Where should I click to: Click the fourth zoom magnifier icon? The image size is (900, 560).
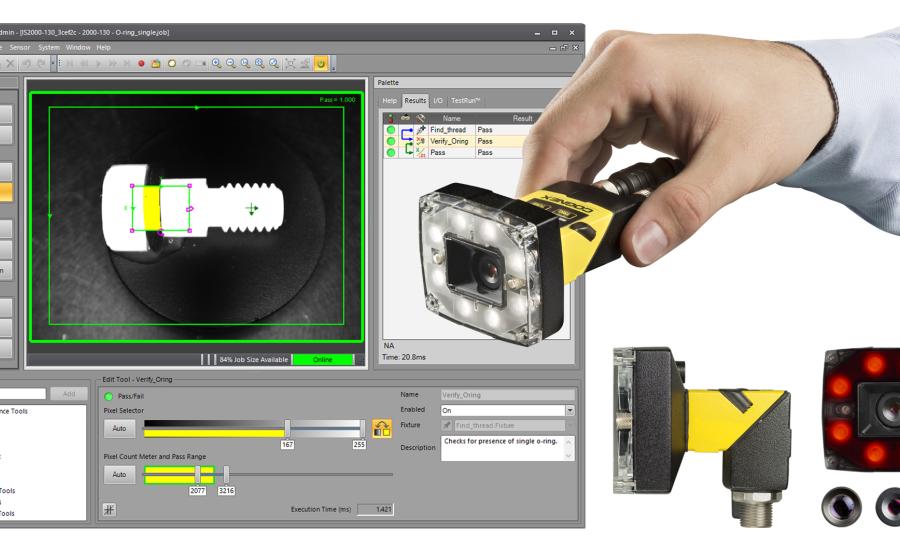pyautogui.click(x=259, y=64)
